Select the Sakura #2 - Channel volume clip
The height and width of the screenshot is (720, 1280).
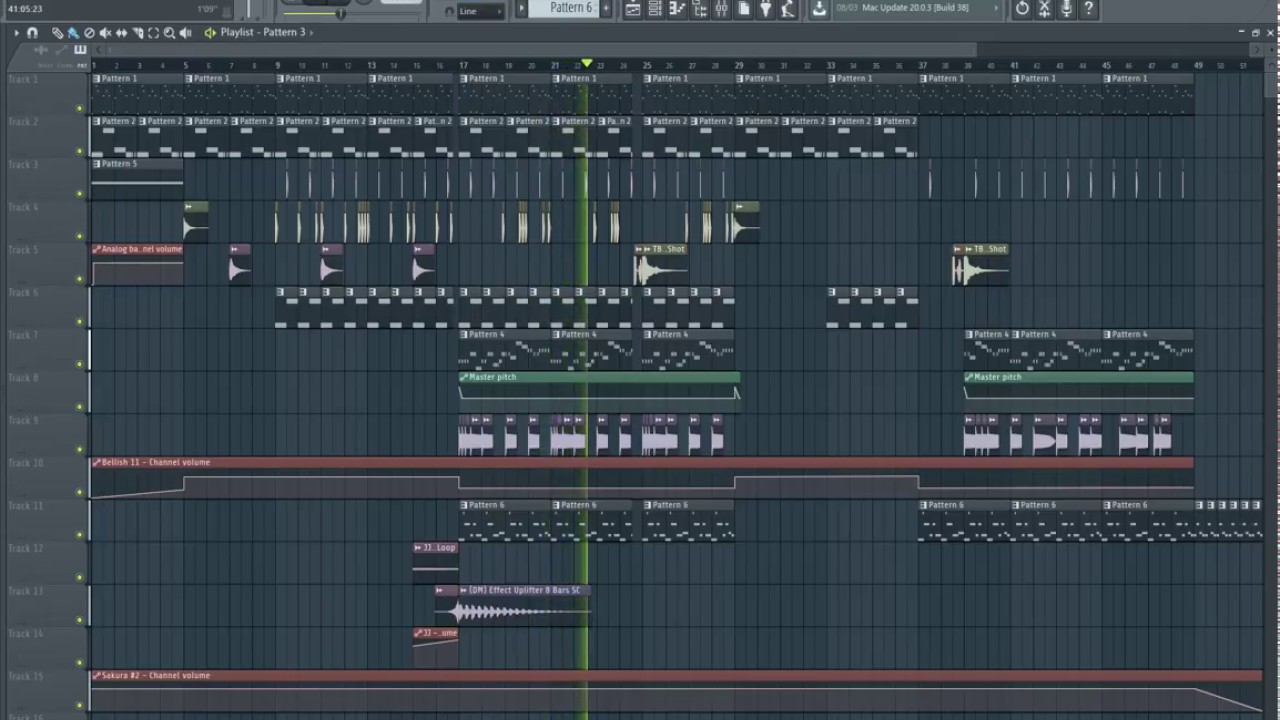point(677,691)
